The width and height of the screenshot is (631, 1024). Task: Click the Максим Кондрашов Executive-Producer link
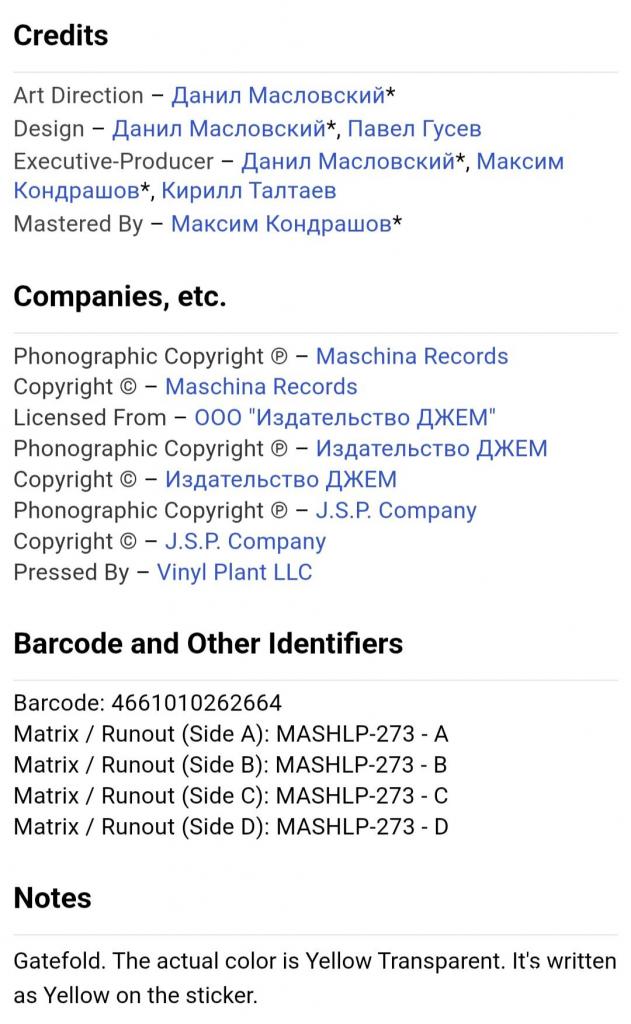(520, 162)
